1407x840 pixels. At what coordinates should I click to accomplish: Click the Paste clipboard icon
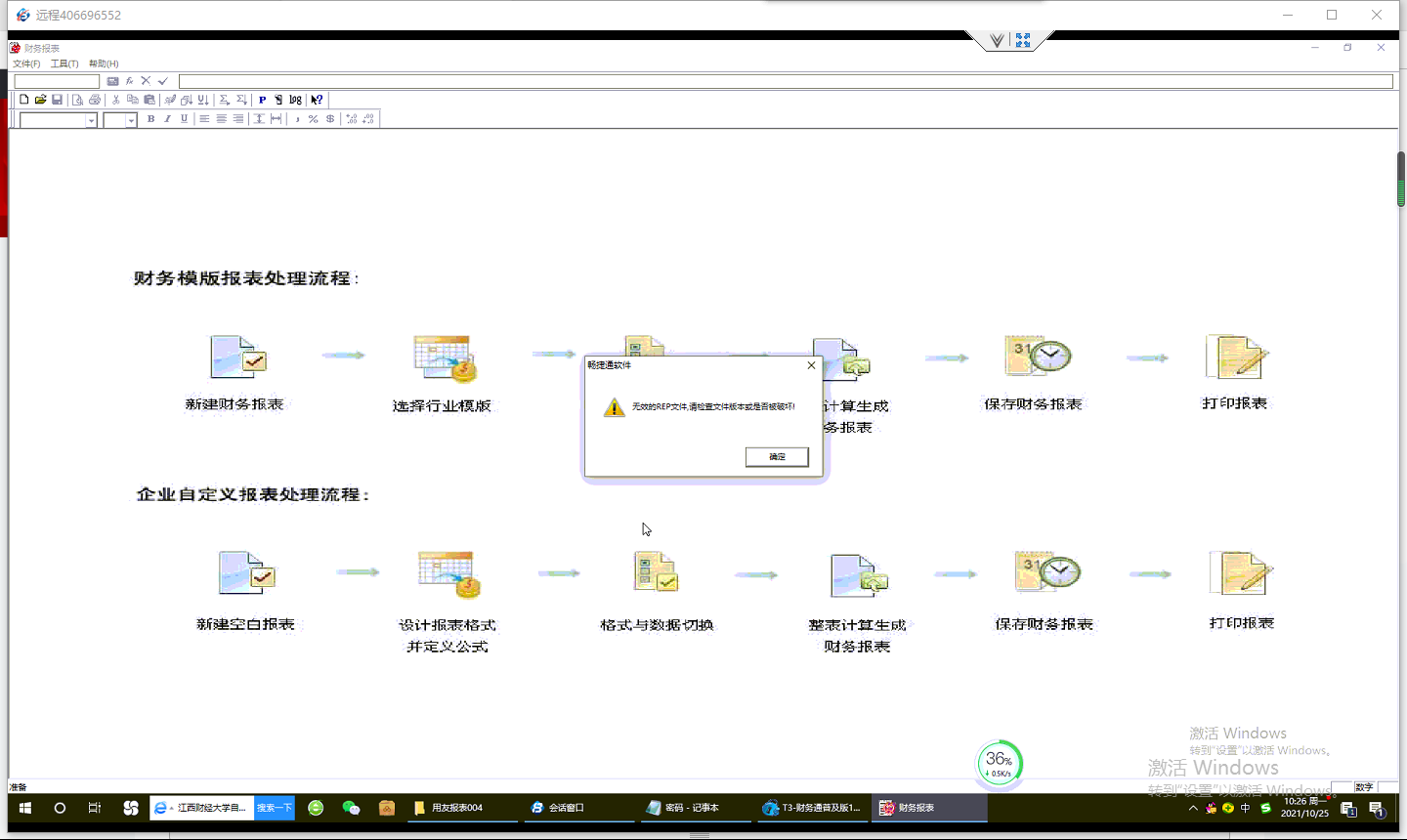pyautogui.click(x=149, y=100)
